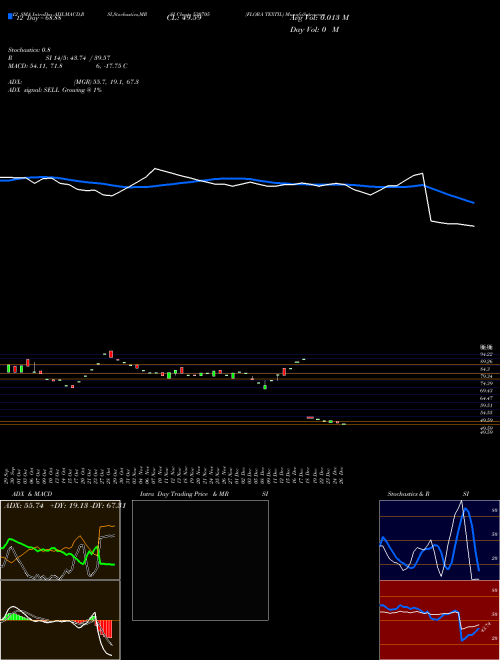Click the 'ADX: 55.74 +DY: 19.13 -DY: 67.31' readout
Screen dimensions: 500x660
coord(64,506)
